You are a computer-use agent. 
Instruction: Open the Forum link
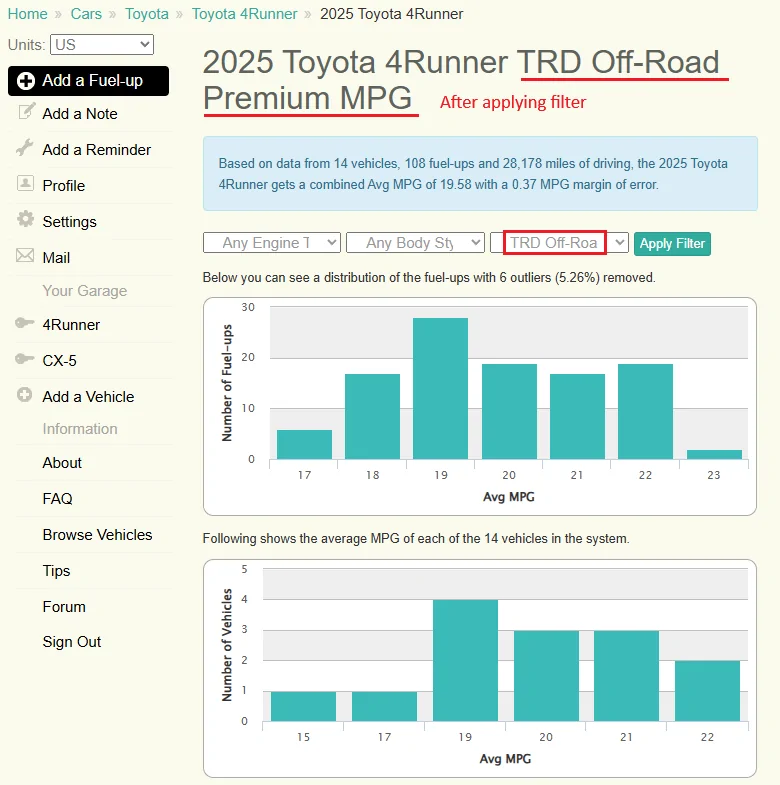click(x=64, y=607)
